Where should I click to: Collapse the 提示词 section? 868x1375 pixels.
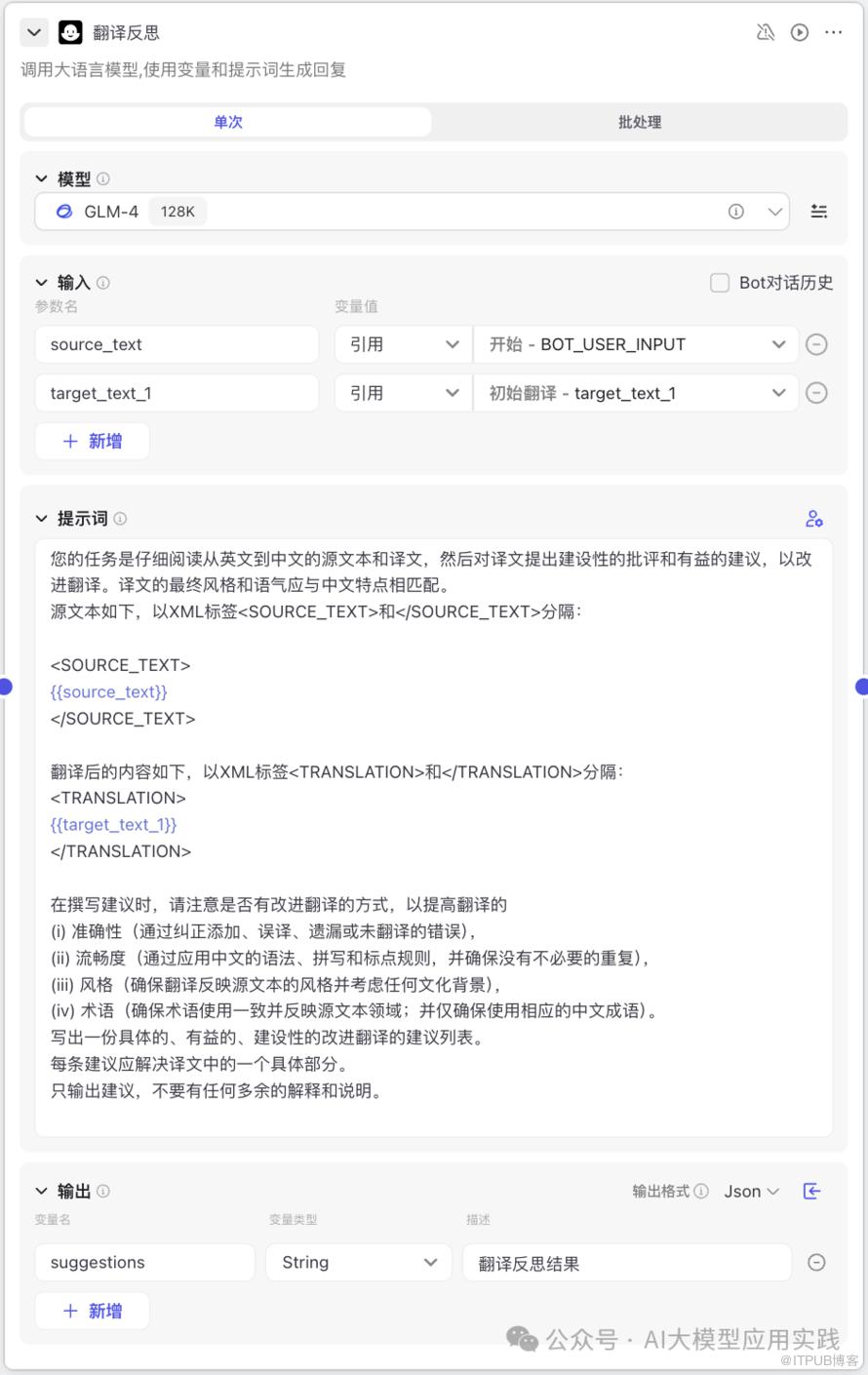point(41,519)
